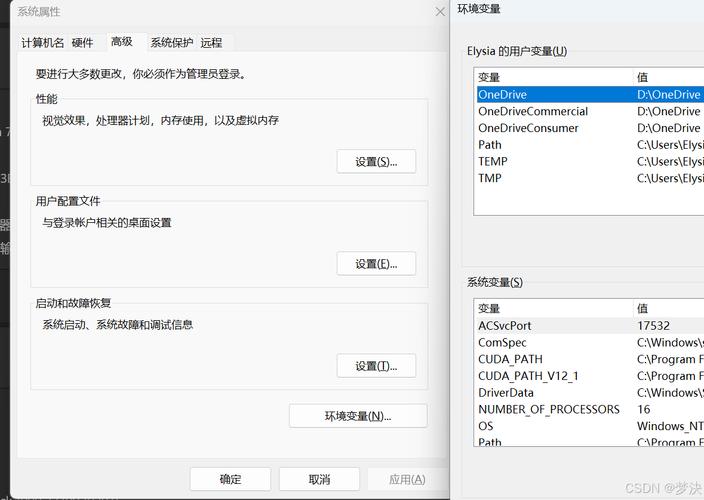Click the value 16 for NUMBER_OF_PROCESSORS
The height and width of the screenshot is (500, 704).
[x=643, y=409]
